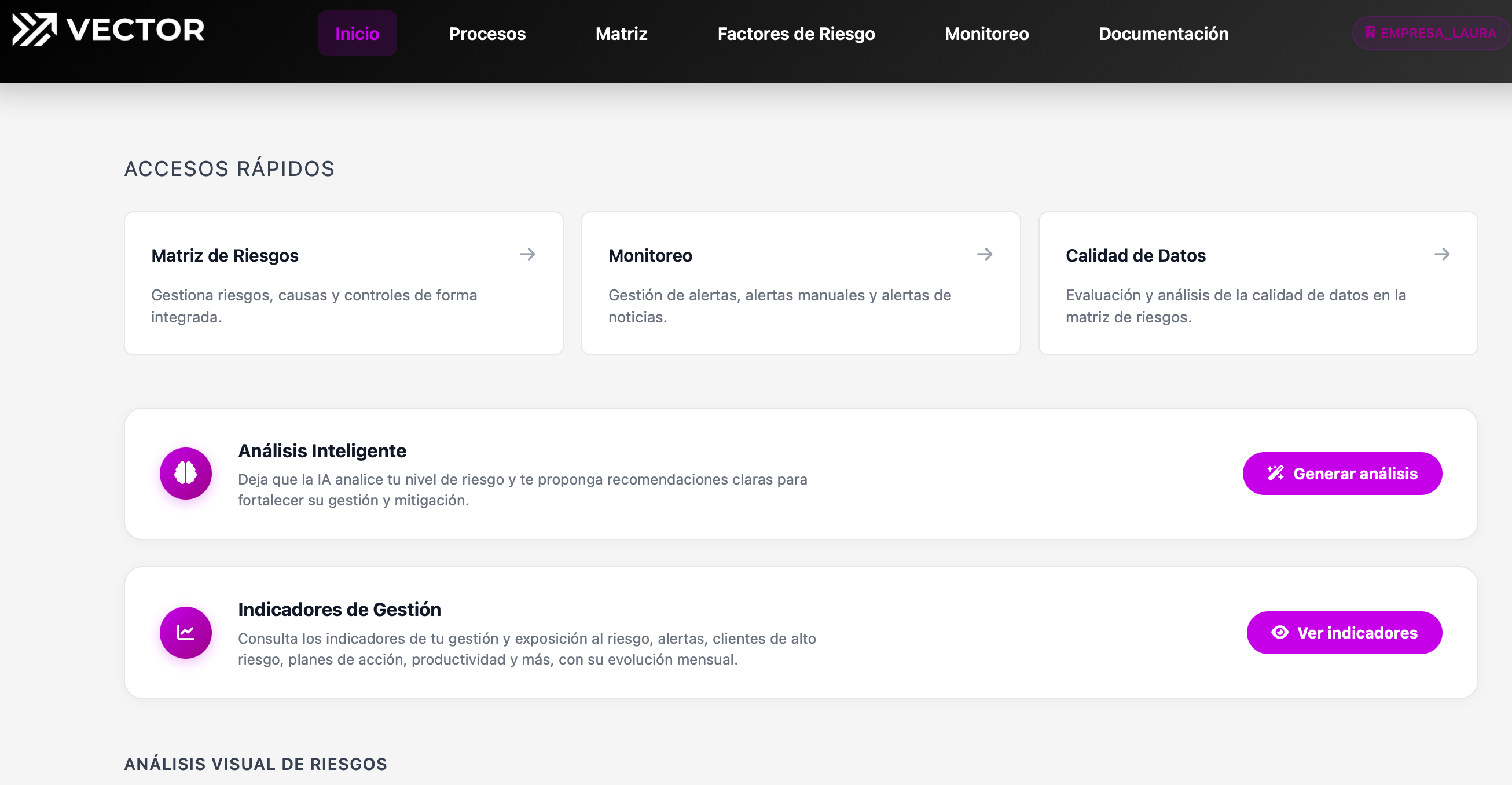Click the arrow on Matriz de Riesgos card

click(x=528, y=254)
